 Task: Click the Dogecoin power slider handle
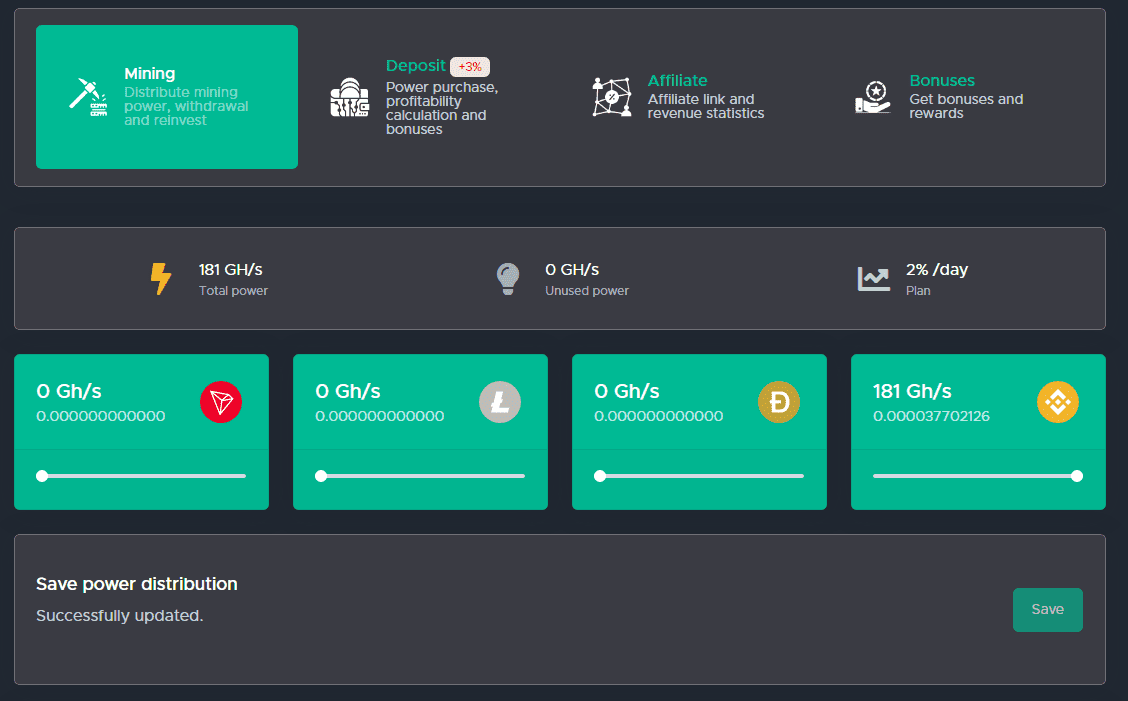click(x=600, y=476)
